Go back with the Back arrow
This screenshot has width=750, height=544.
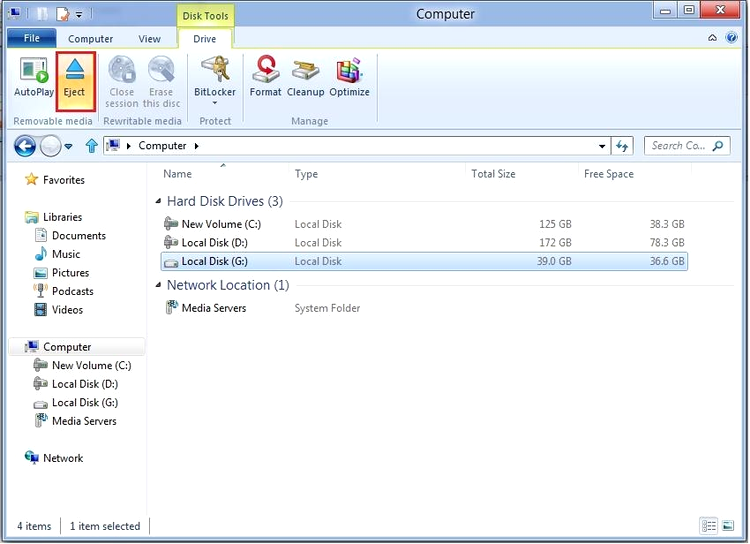pos(25,146)
